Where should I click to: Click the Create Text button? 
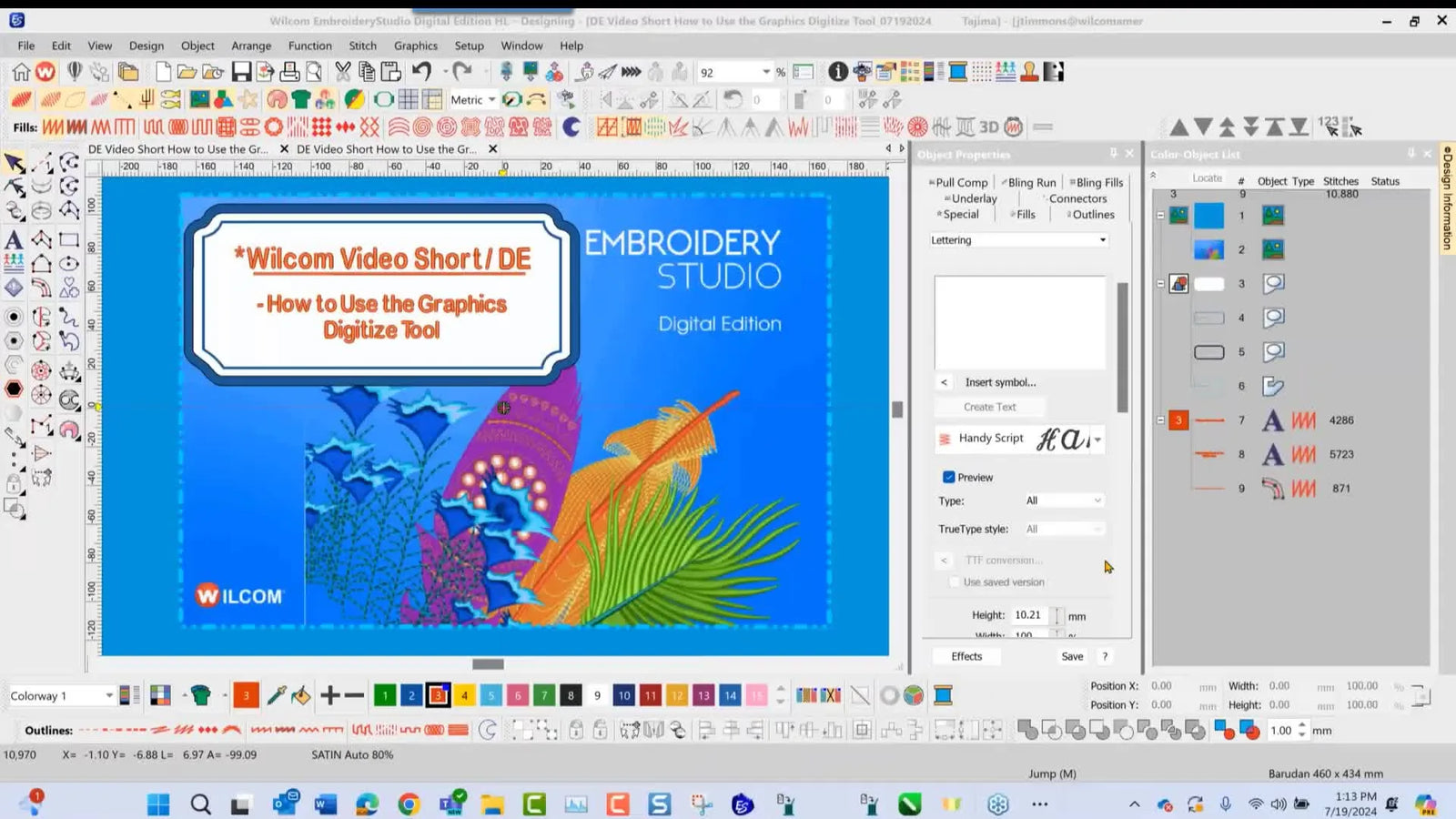[989, 407]
